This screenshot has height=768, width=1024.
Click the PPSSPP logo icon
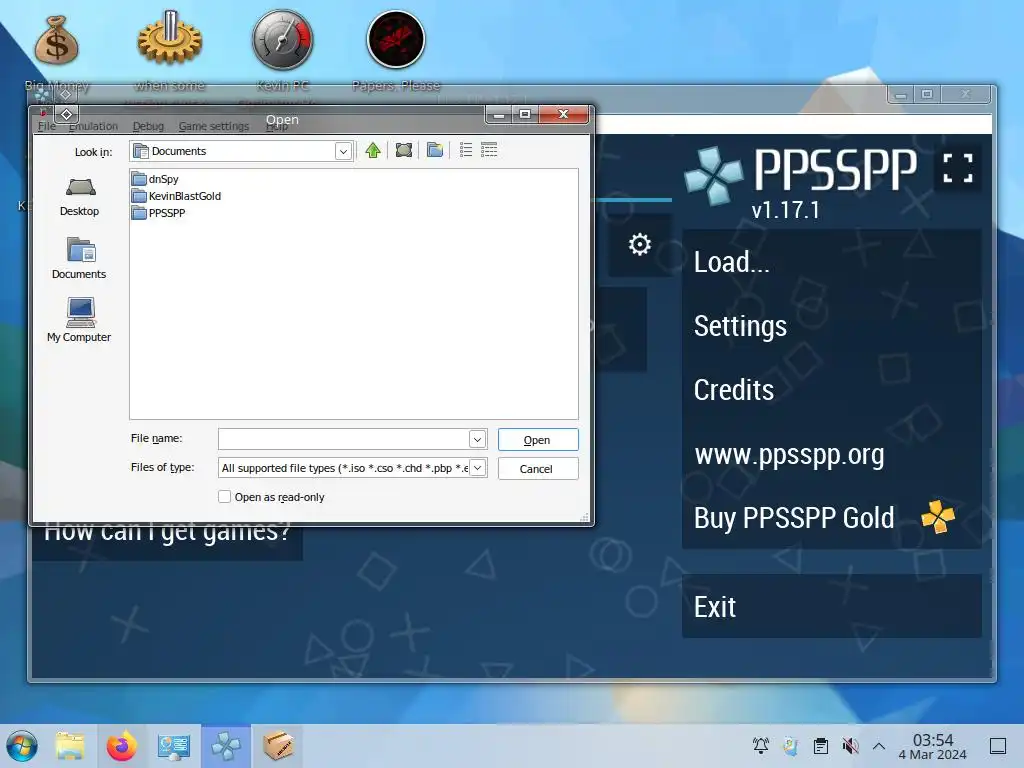713,175
